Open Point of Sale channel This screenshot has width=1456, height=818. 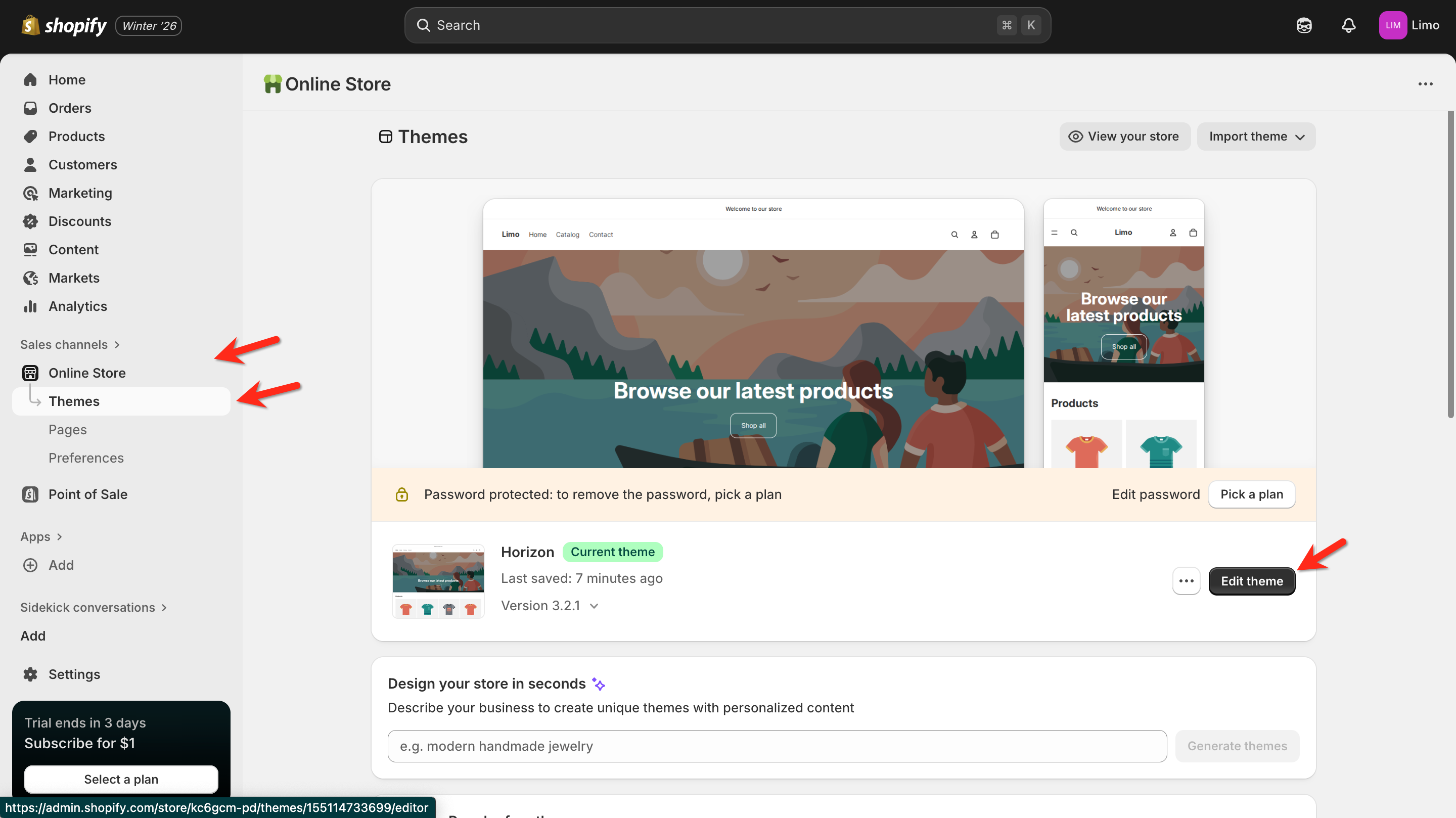88,493
